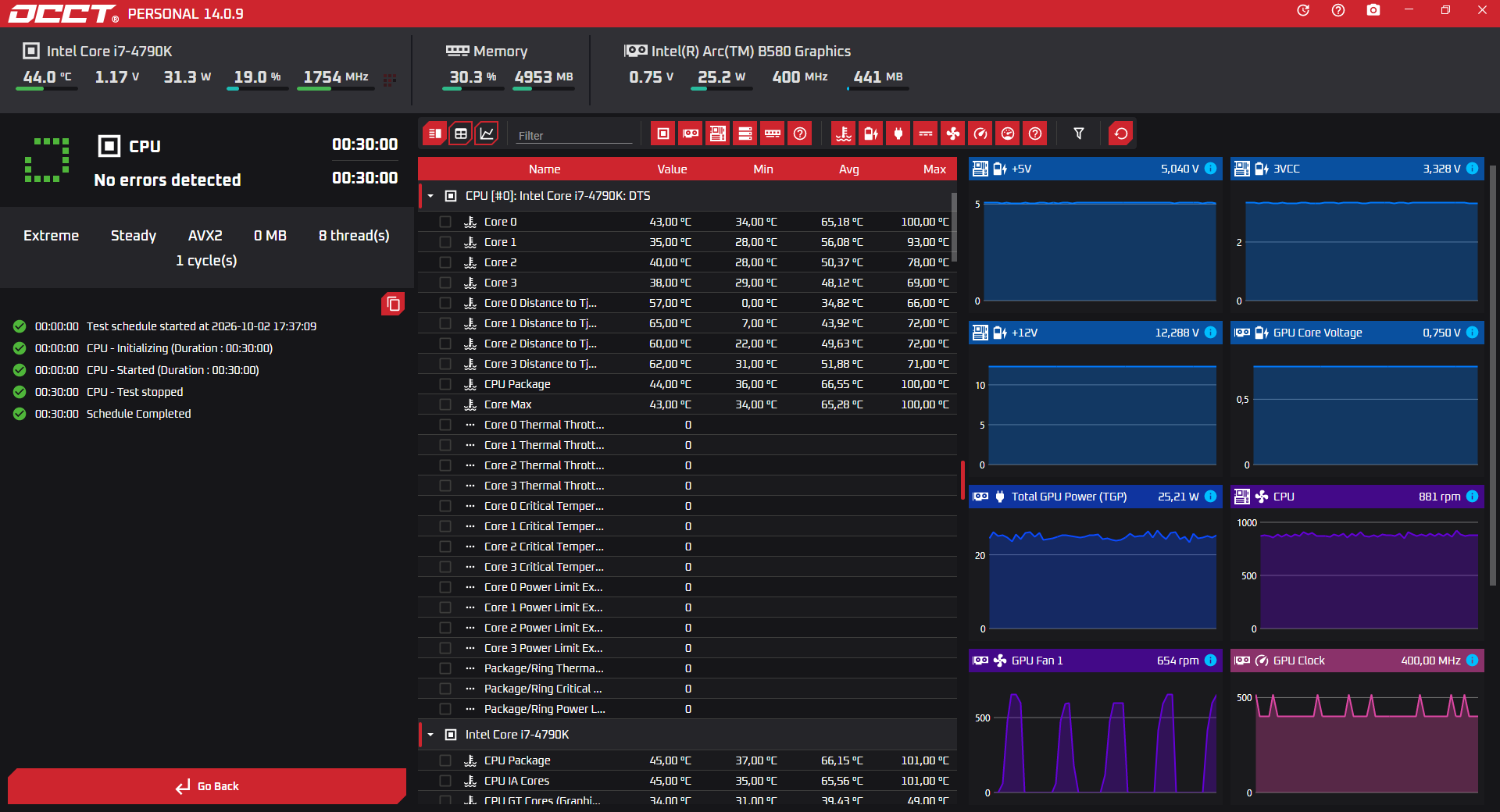This screenshot has height=812, width=1500.
Task: Toggle the temperature sensor type filter
Action: tap(844, 134)
